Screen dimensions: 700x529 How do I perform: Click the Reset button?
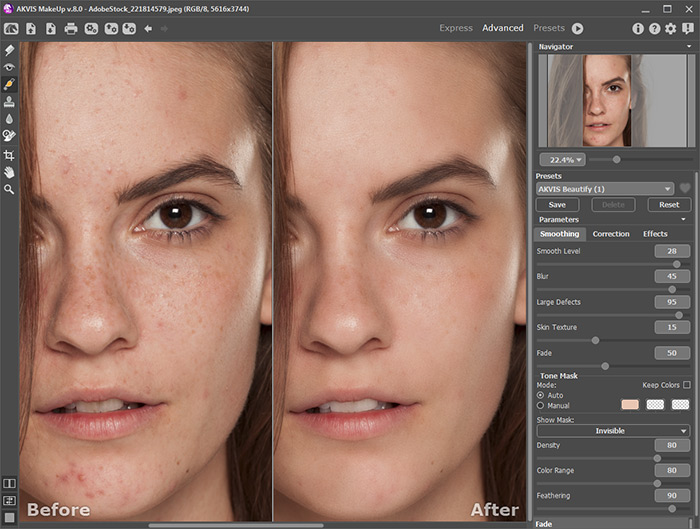click(x=668, y=204)
